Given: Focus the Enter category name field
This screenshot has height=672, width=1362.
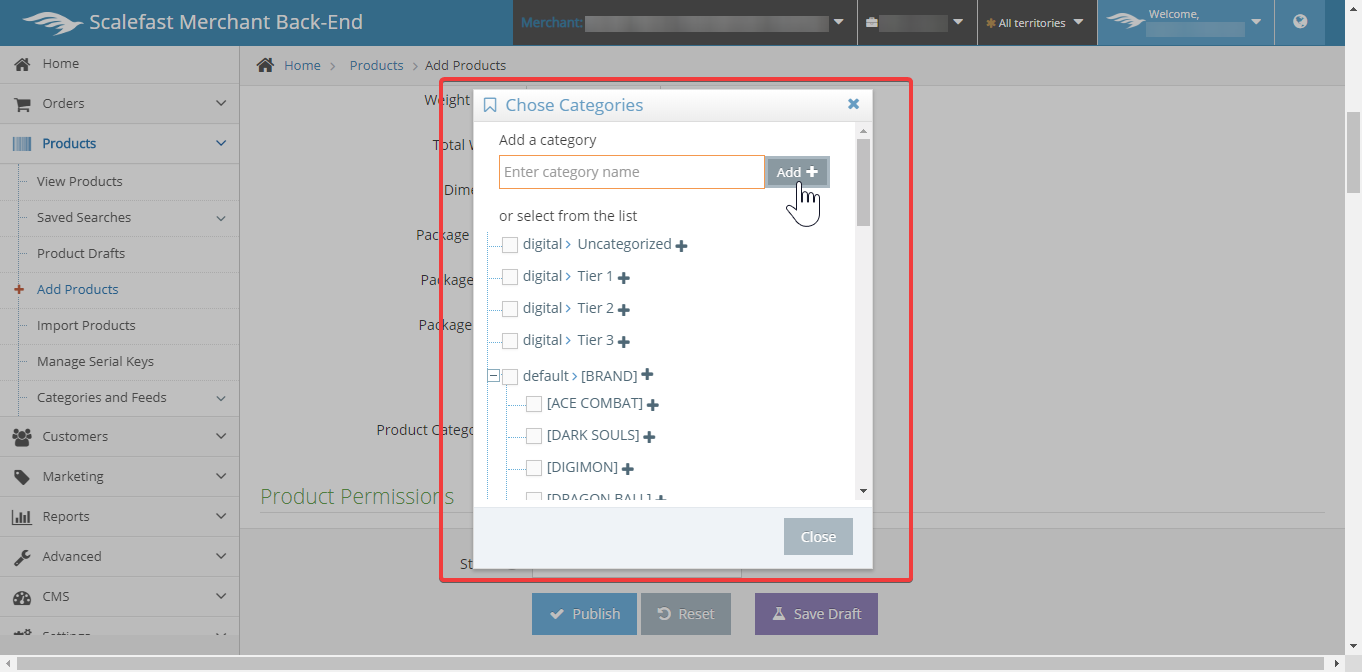Looking at the screenshot, I should 631,172.
